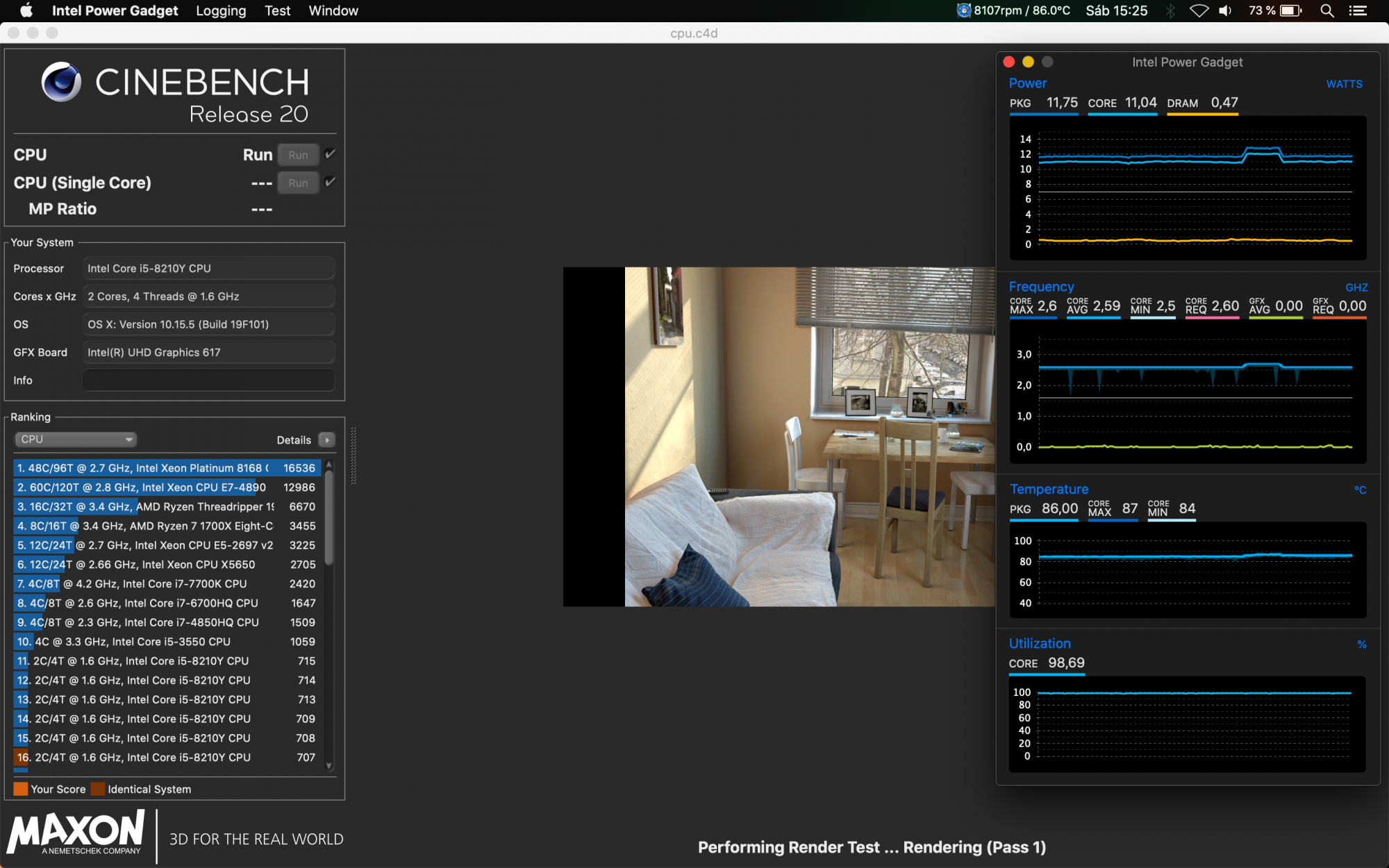Click the CORE REQ frequency value 2,60
Screen dimensions: 1389x868
tap(1225, 306)
